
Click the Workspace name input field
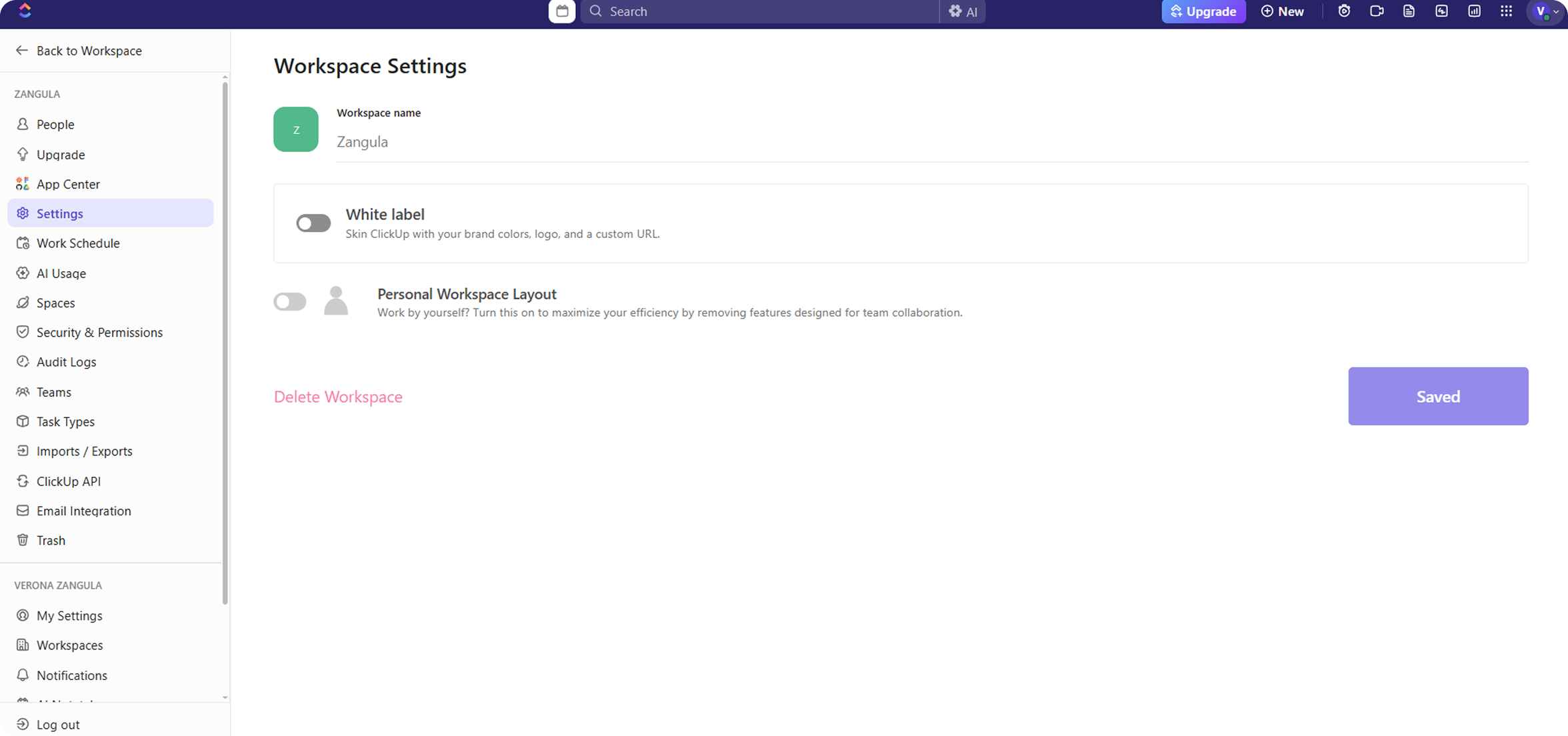coord(932,142)
